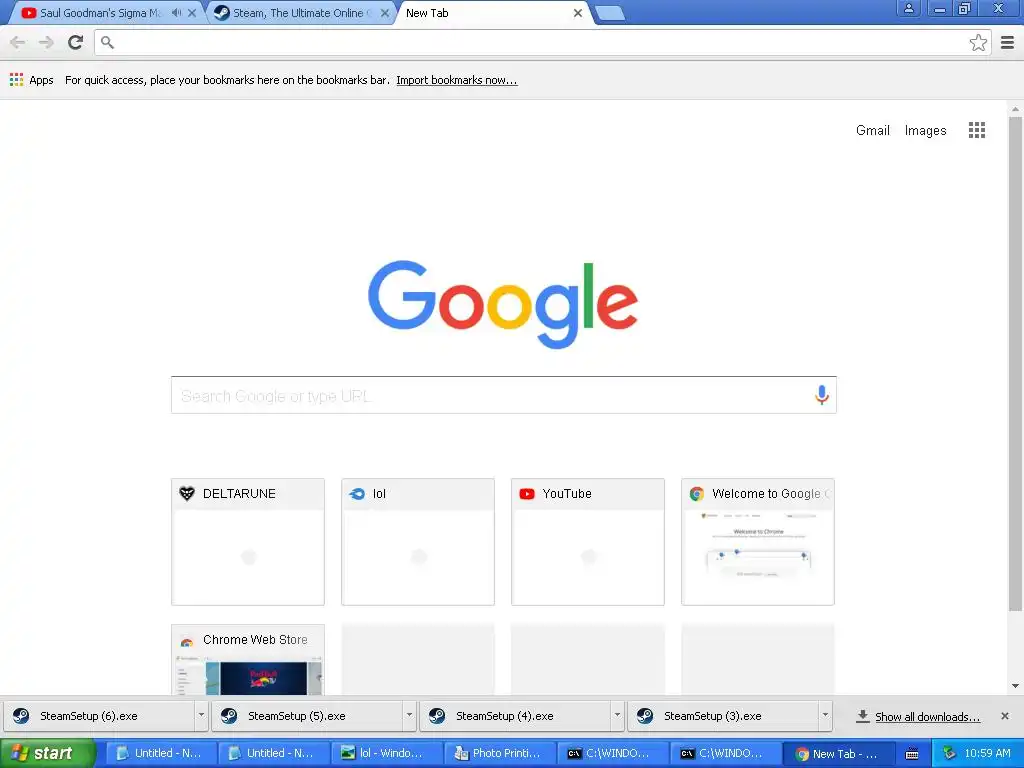The image size is (1024, 768).
Task: Click the Steam icon on SteamSetup (5).exe
Action: [x=229, y=716]
